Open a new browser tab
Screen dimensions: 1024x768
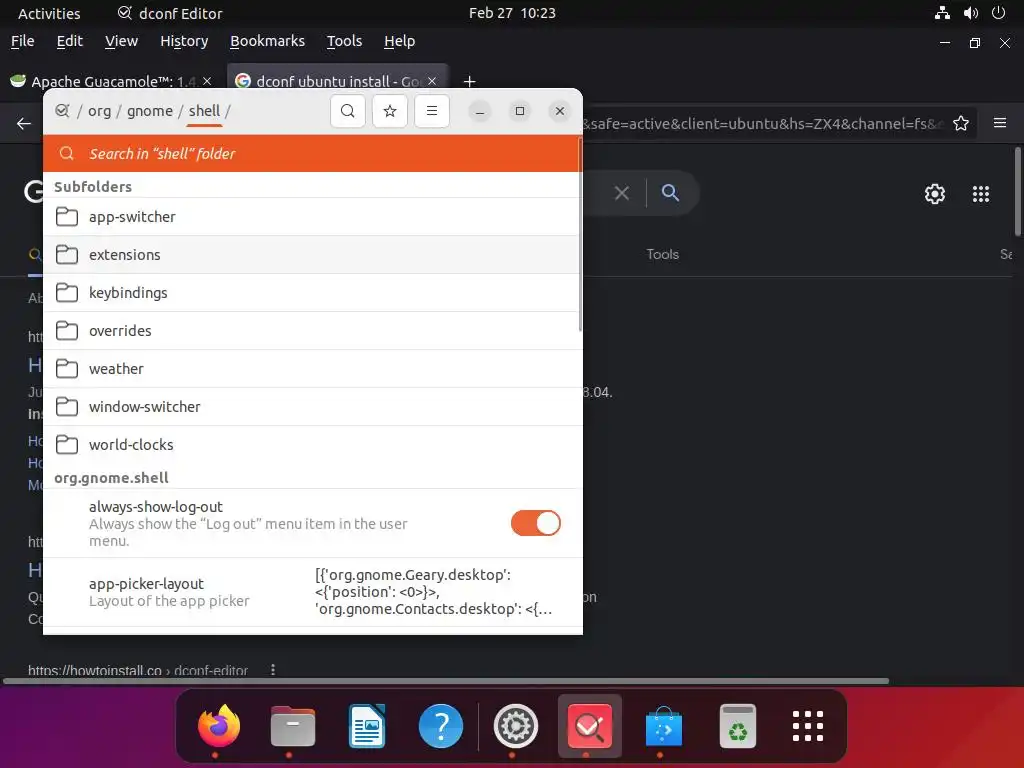click(469, 82)
